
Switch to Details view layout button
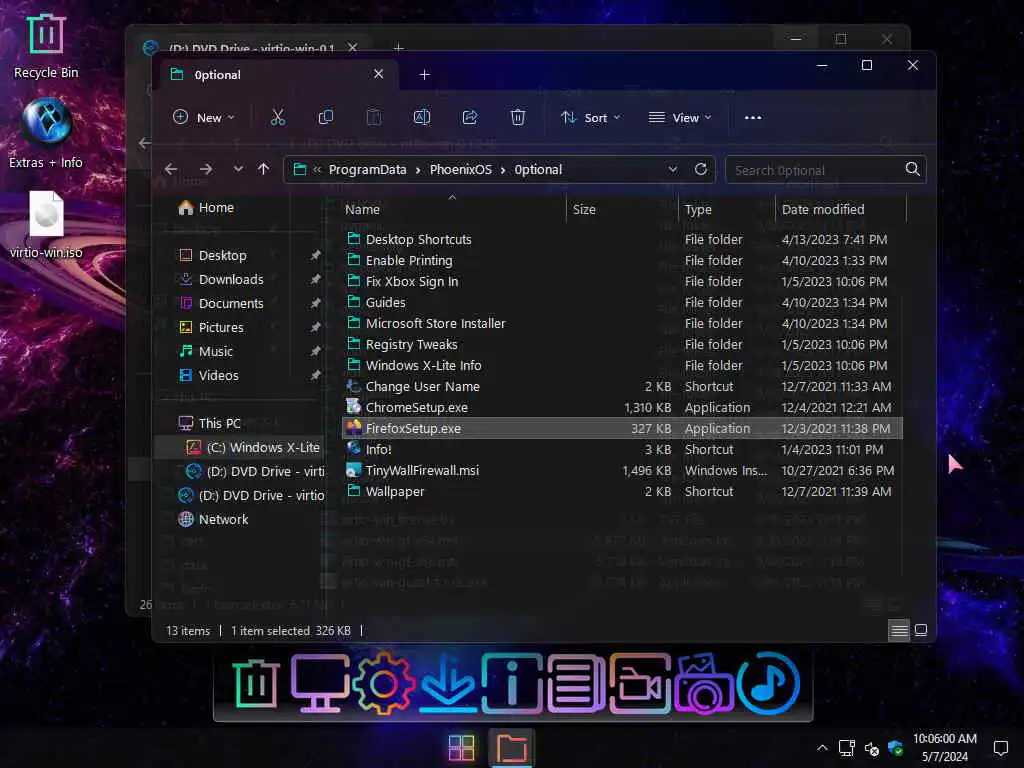click(899, 630)
